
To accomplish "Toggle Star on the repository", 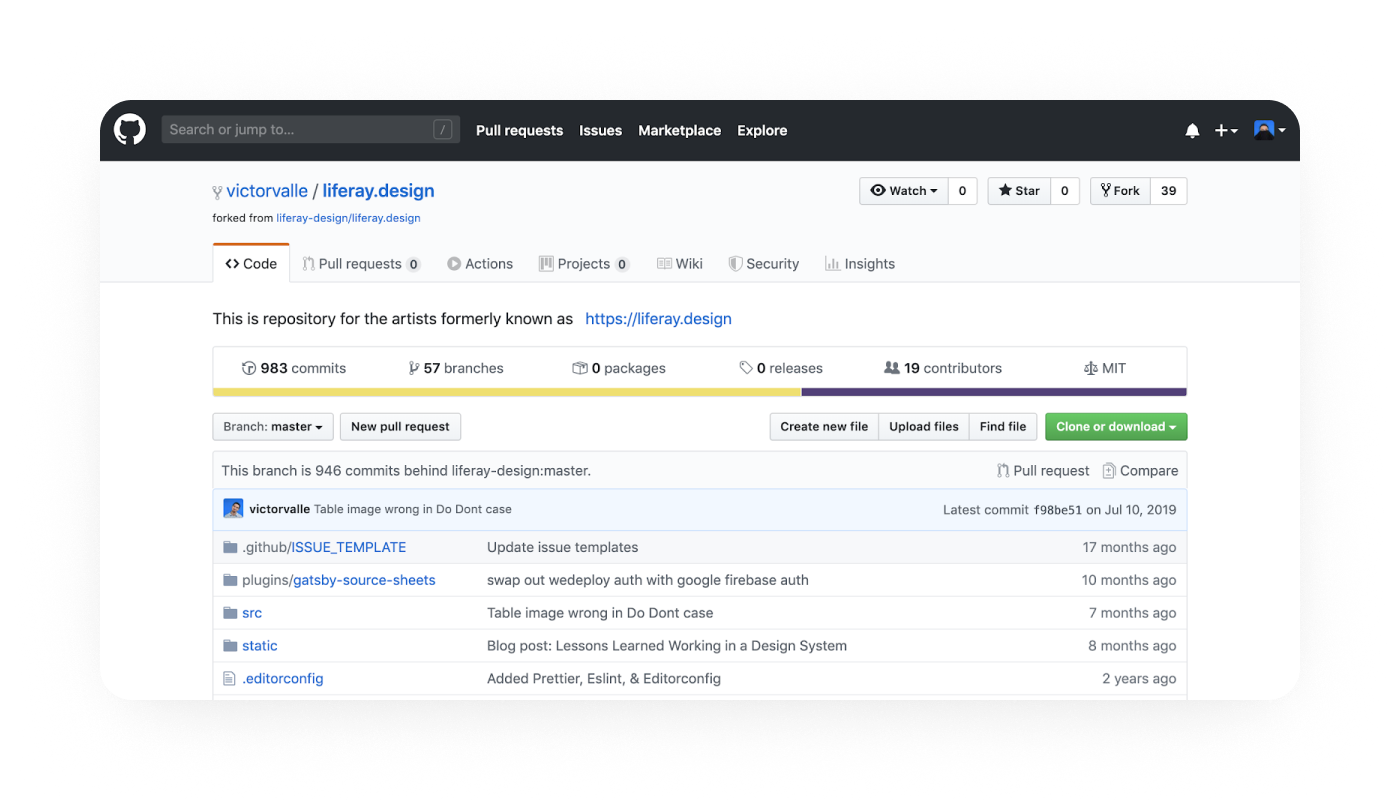I will (1018, 190).
